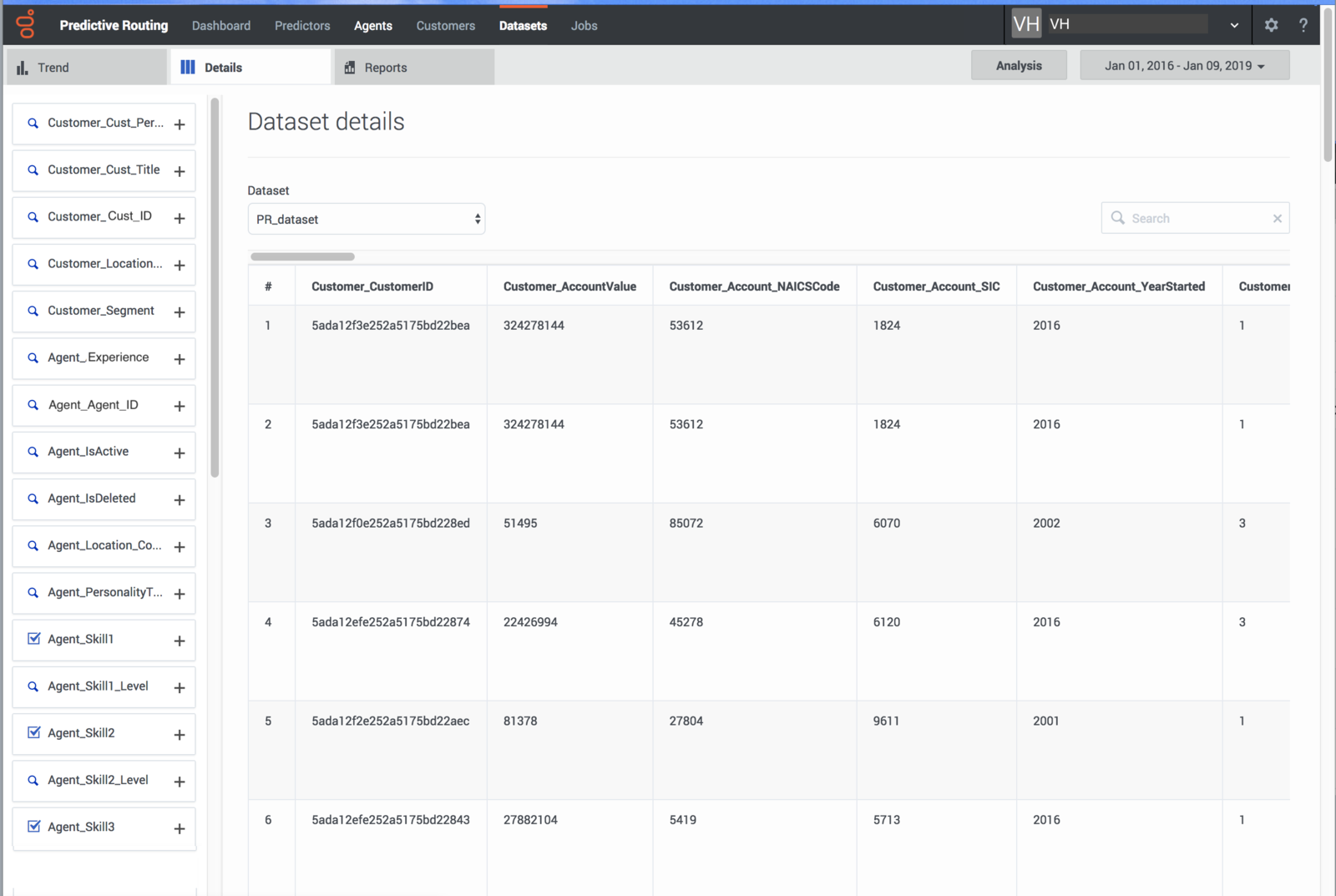This screenshot has width=1336, height=896.
Task: Switch to the Trend tab
Action: (x=86, y=68)
